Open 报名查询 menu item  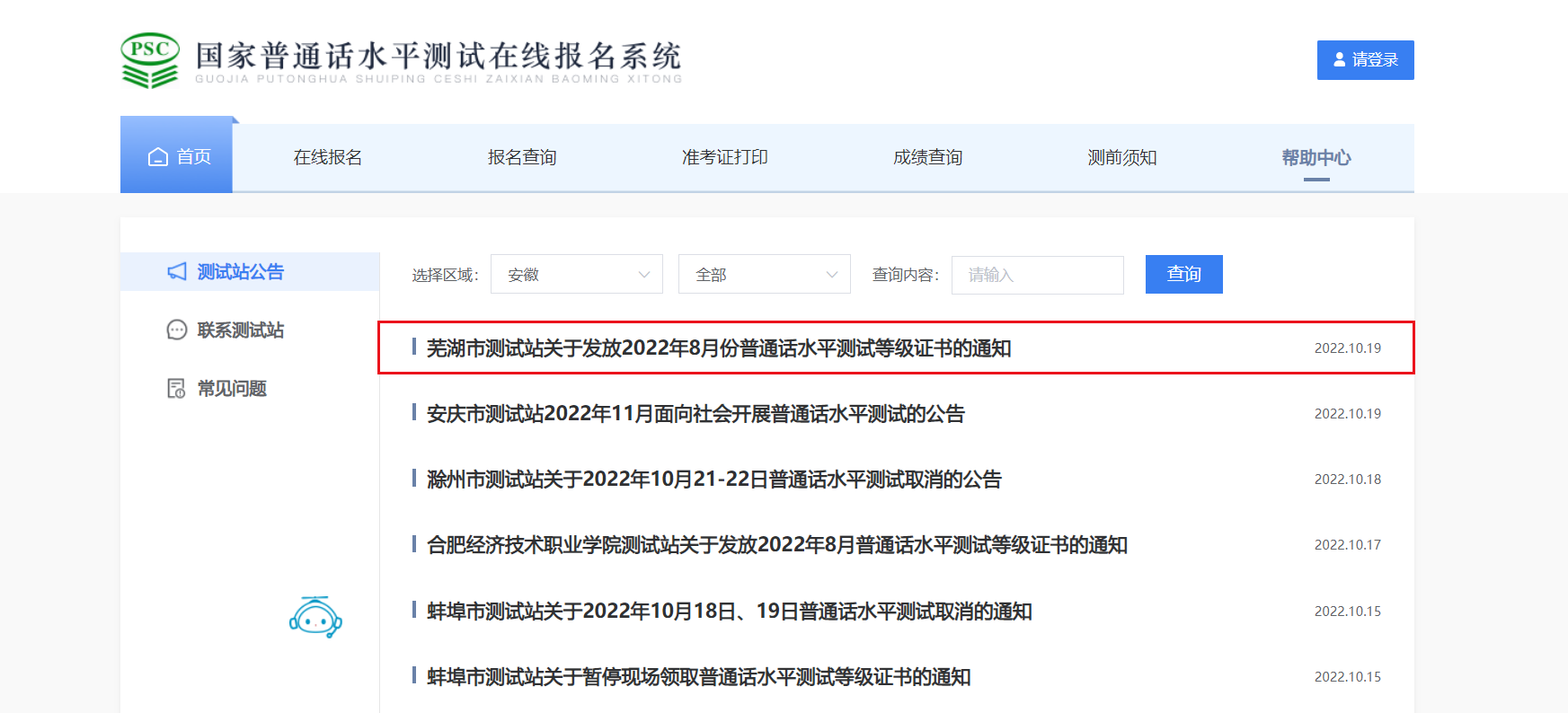[522, 157]
